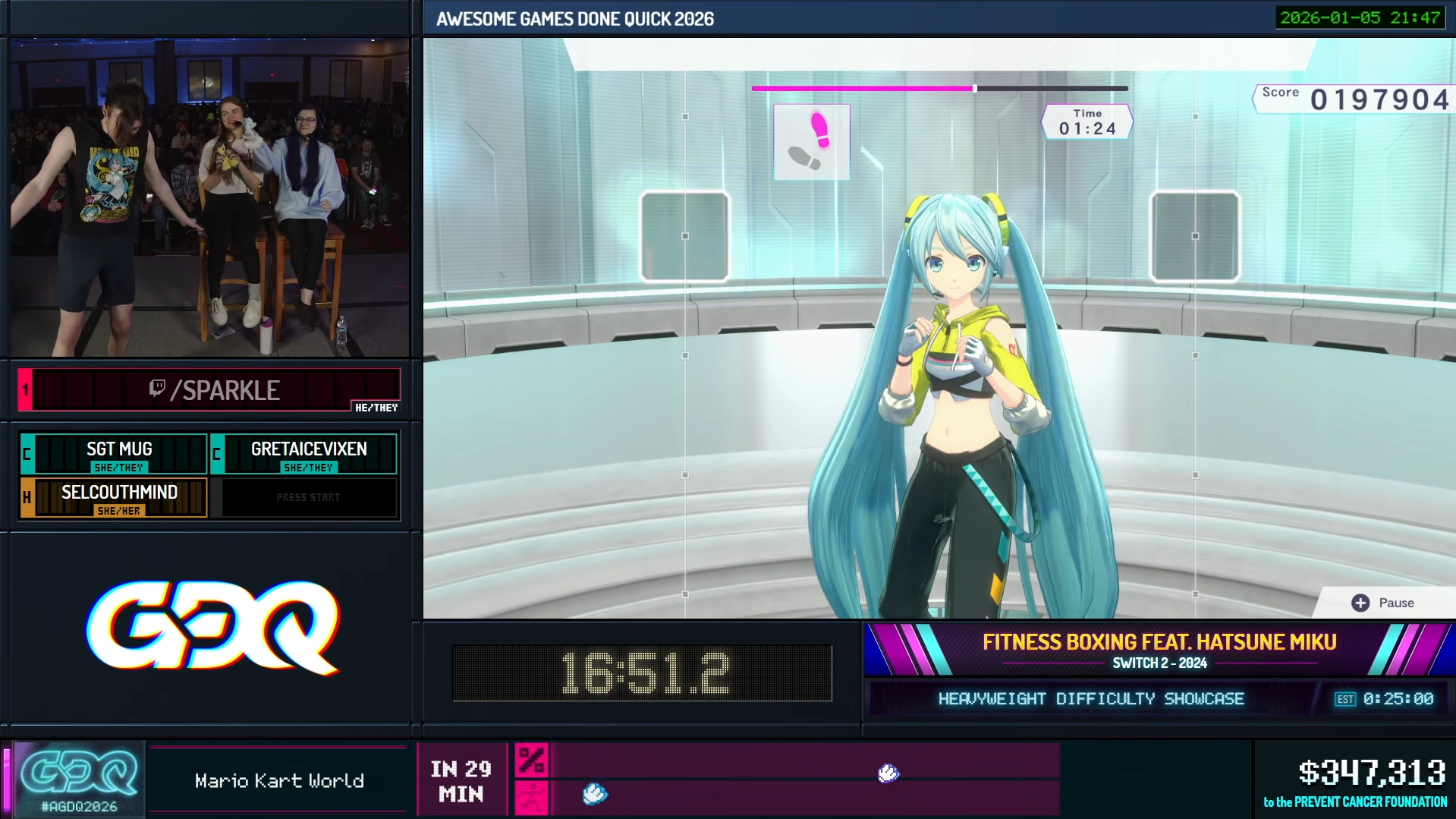The width and height of the screenshot is (1456, 819).
Task: Click the HEAVYWEIGHT DIFFICULTY SHOWCASE category
Action: pos(1091,699)
